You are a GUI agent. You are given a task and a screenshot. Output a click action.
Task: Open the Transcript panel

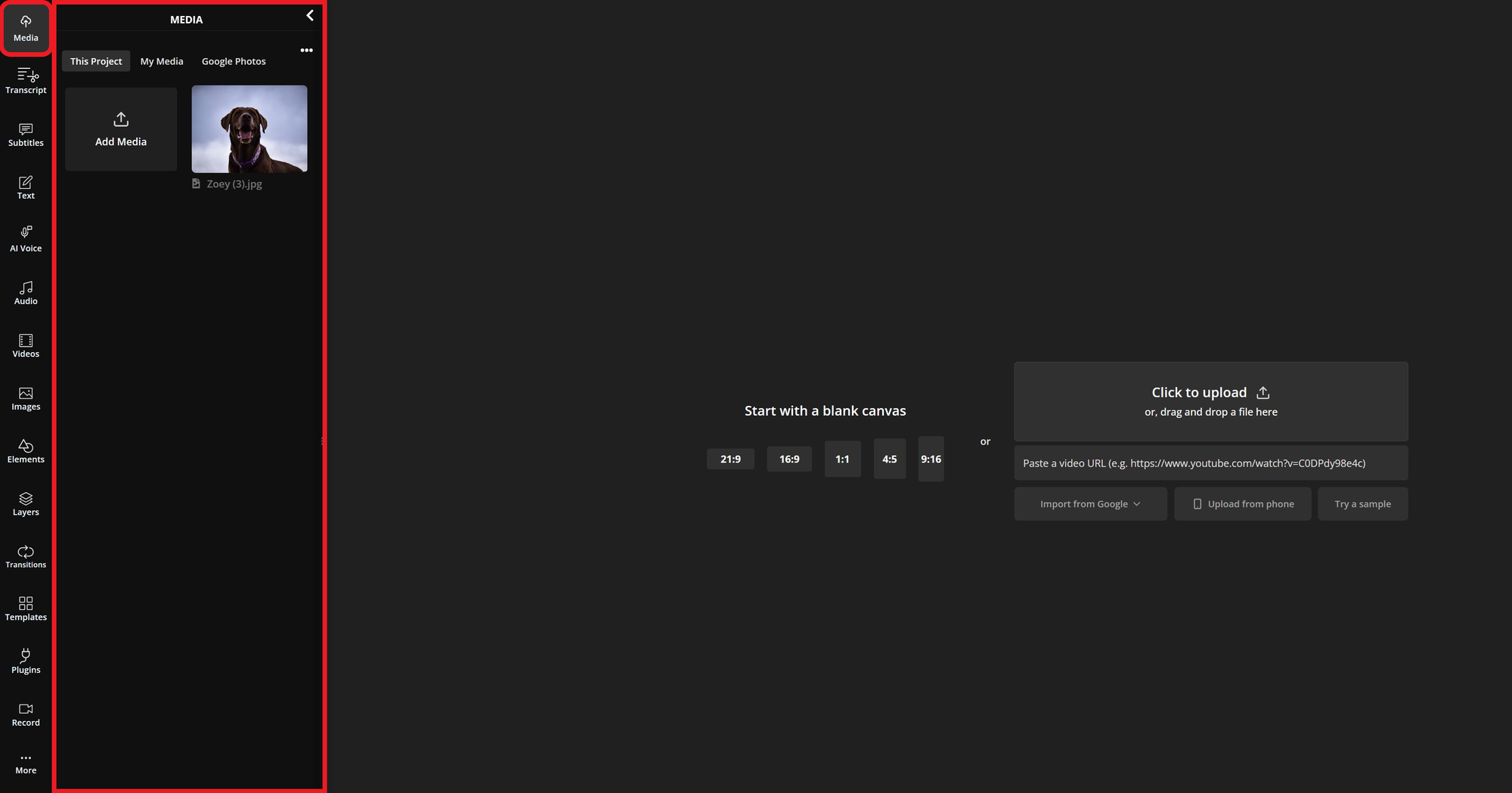[x=26, y=80]
